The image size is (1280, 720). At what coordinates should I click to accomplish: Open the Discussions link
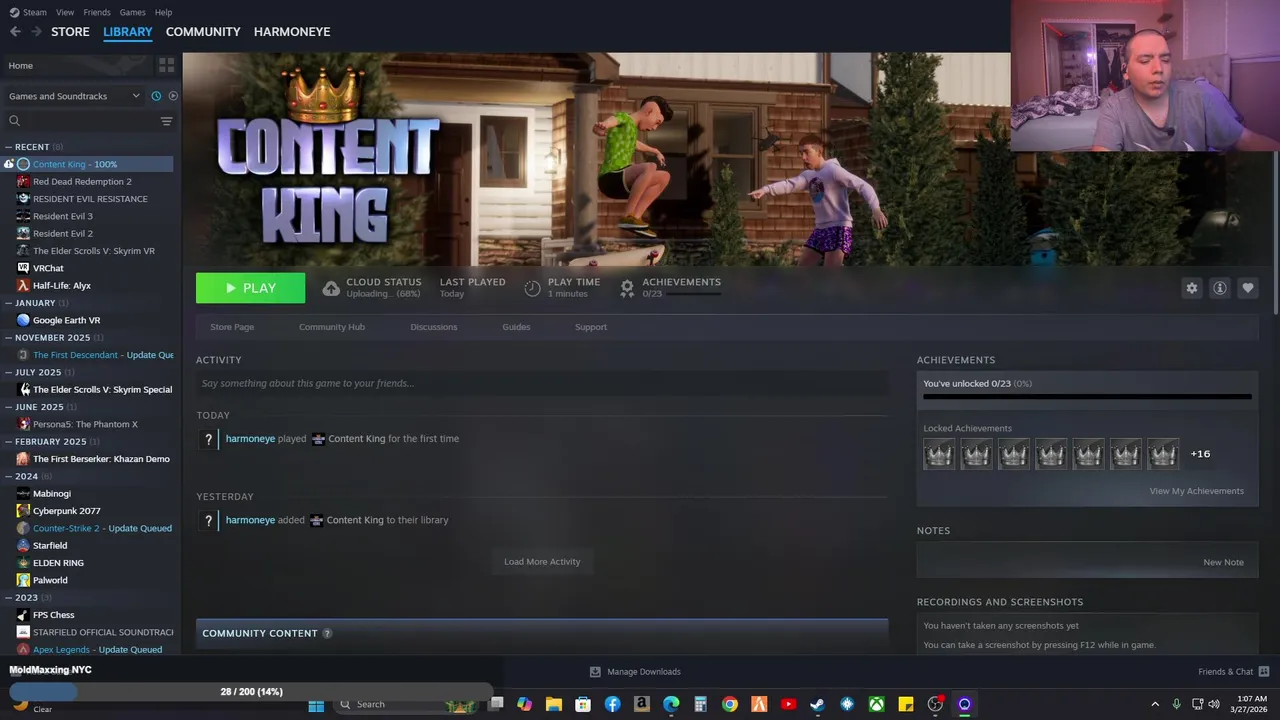[434, 327]
